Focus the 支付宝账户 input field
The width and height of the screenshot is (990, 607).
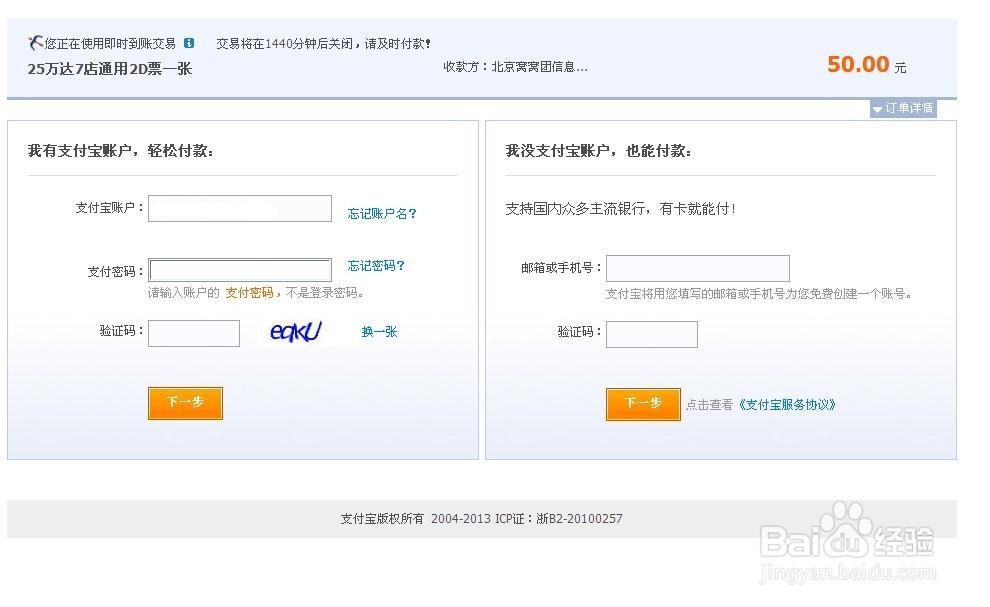click(x=240, y=208)
